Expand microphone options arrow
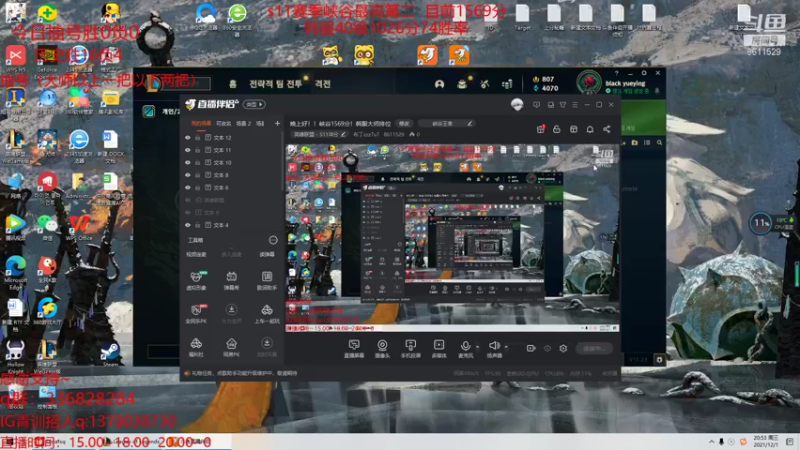Screen dimensions: 800x450 478,347
